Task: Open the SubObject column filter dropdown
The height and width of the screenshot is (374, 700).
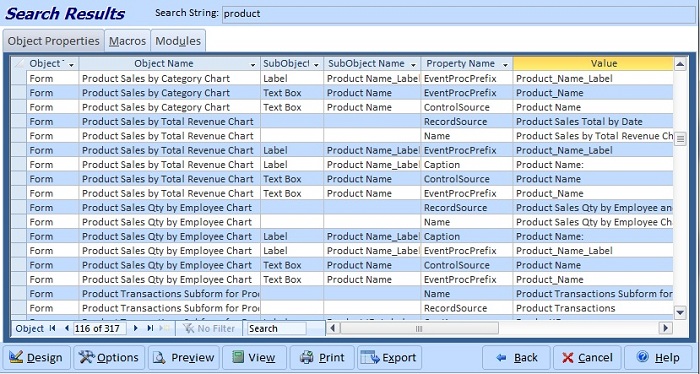Action: (317, 65)
